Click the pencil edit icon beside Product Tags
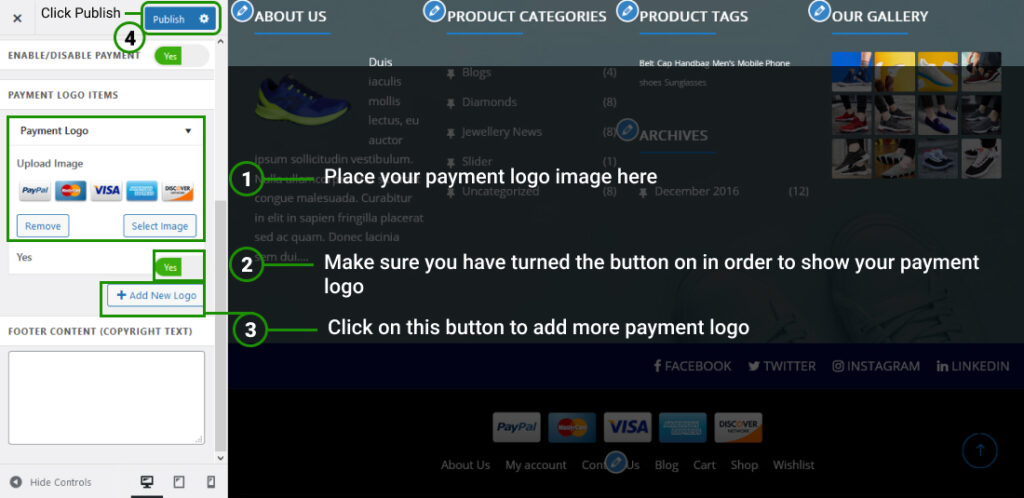 point(627,11)
